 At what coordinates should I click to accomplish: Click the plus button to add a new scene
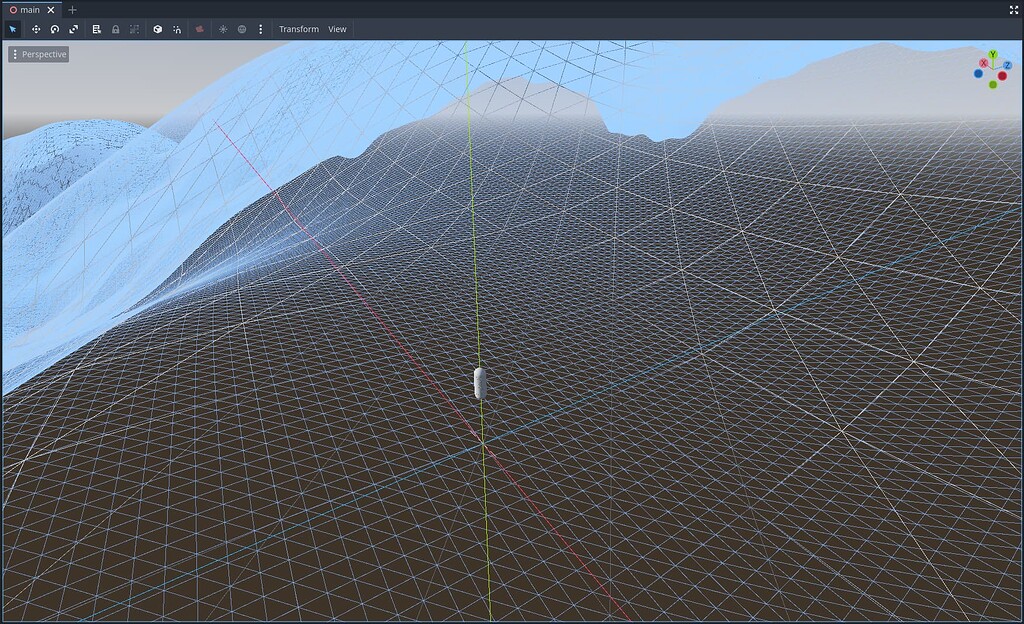pyautogui.click(x=71, y=9)
